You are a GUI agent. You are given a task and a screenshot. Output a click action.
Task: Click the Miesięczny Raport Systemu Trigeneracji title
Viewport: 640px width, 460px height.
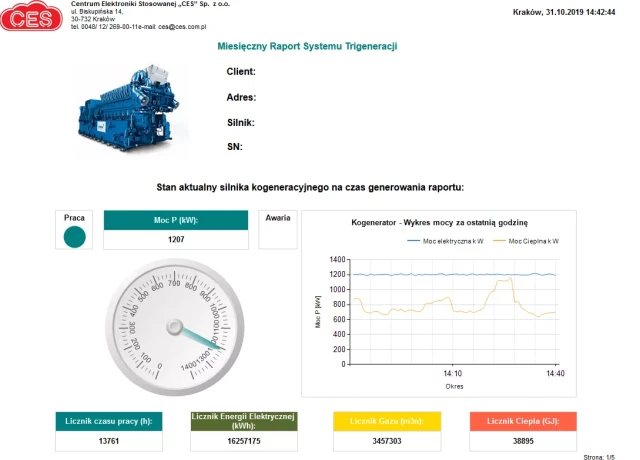coord(308,46)
